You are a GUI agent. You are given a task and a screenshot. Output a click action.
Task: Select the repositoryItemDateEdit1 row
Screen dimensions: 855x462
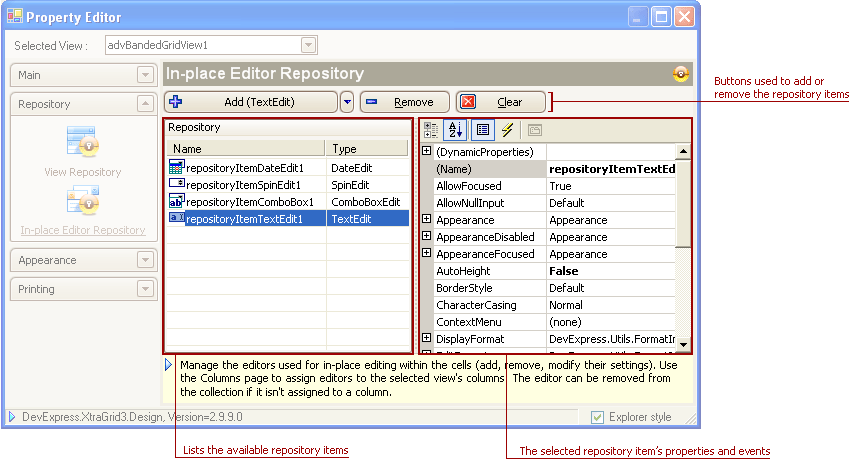pos(288,167)
